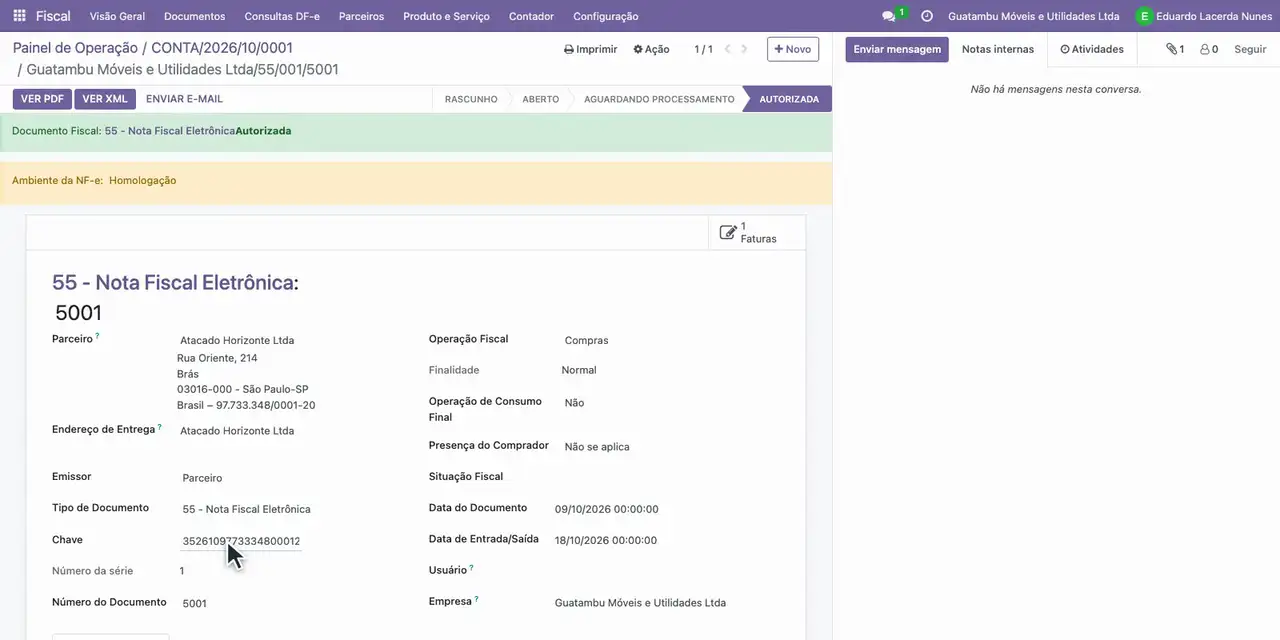The width and height of the screenshot is (1280, 640).
Task: Click the record pager 1 / 1
Action: pyautogui.click(x=703, y=49)
